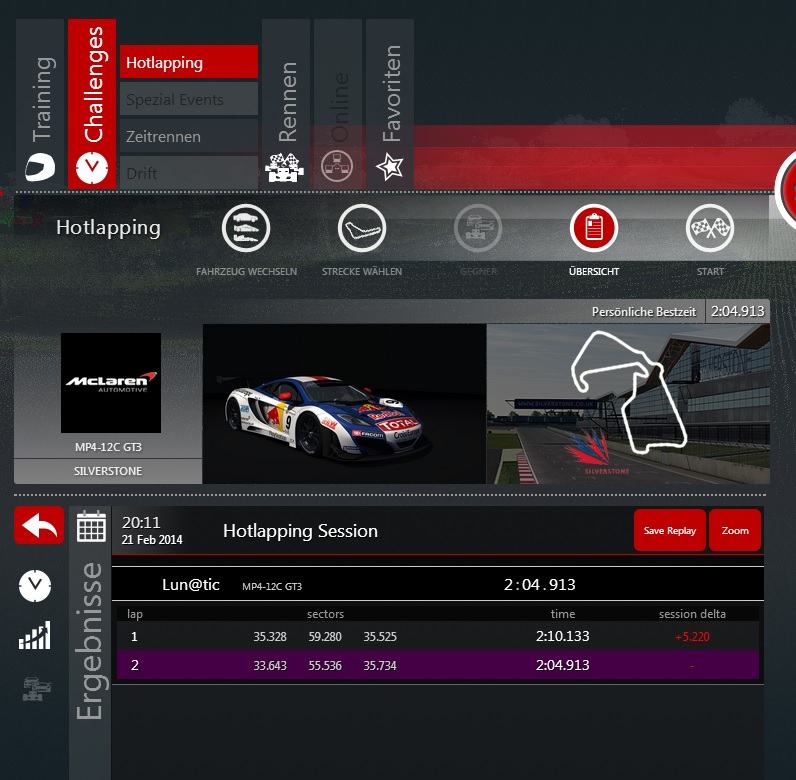Click the Strecke Wählen track icon
Viewport: 796px width, 780px height.
(x=362, y=228)
